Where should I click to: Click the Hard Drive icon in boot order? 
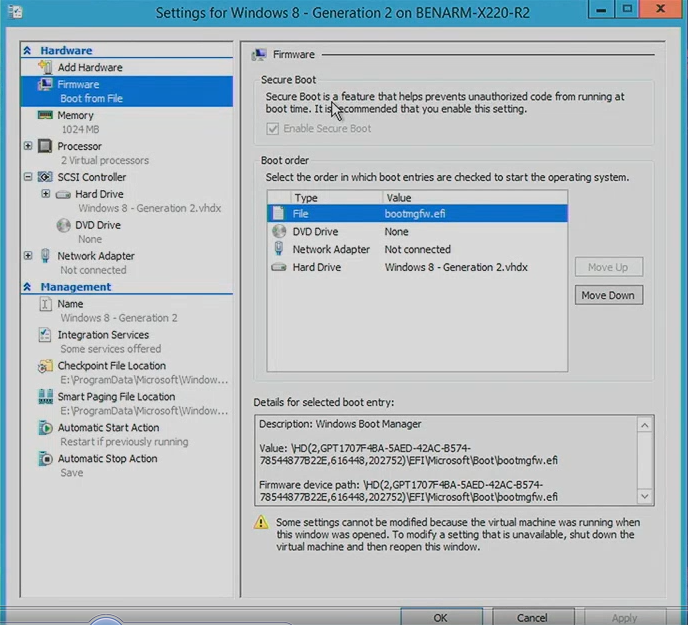[x=279, y=267]
